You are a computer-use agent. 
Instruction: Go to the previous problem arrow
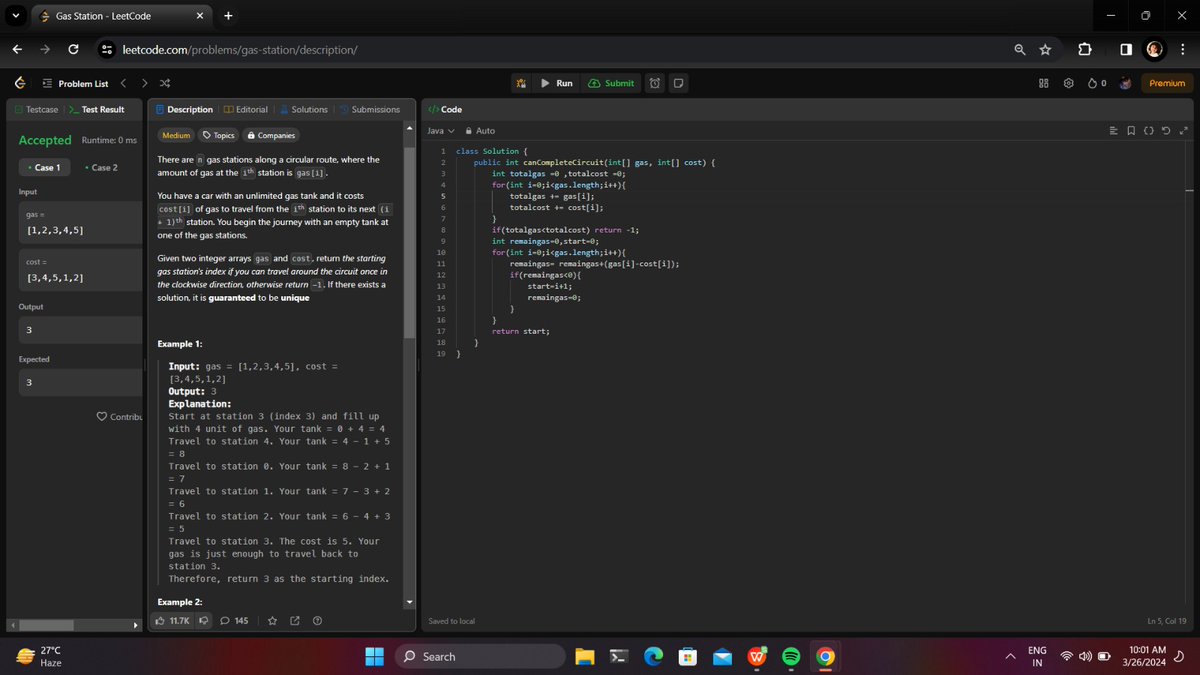[x=124, y=83]
